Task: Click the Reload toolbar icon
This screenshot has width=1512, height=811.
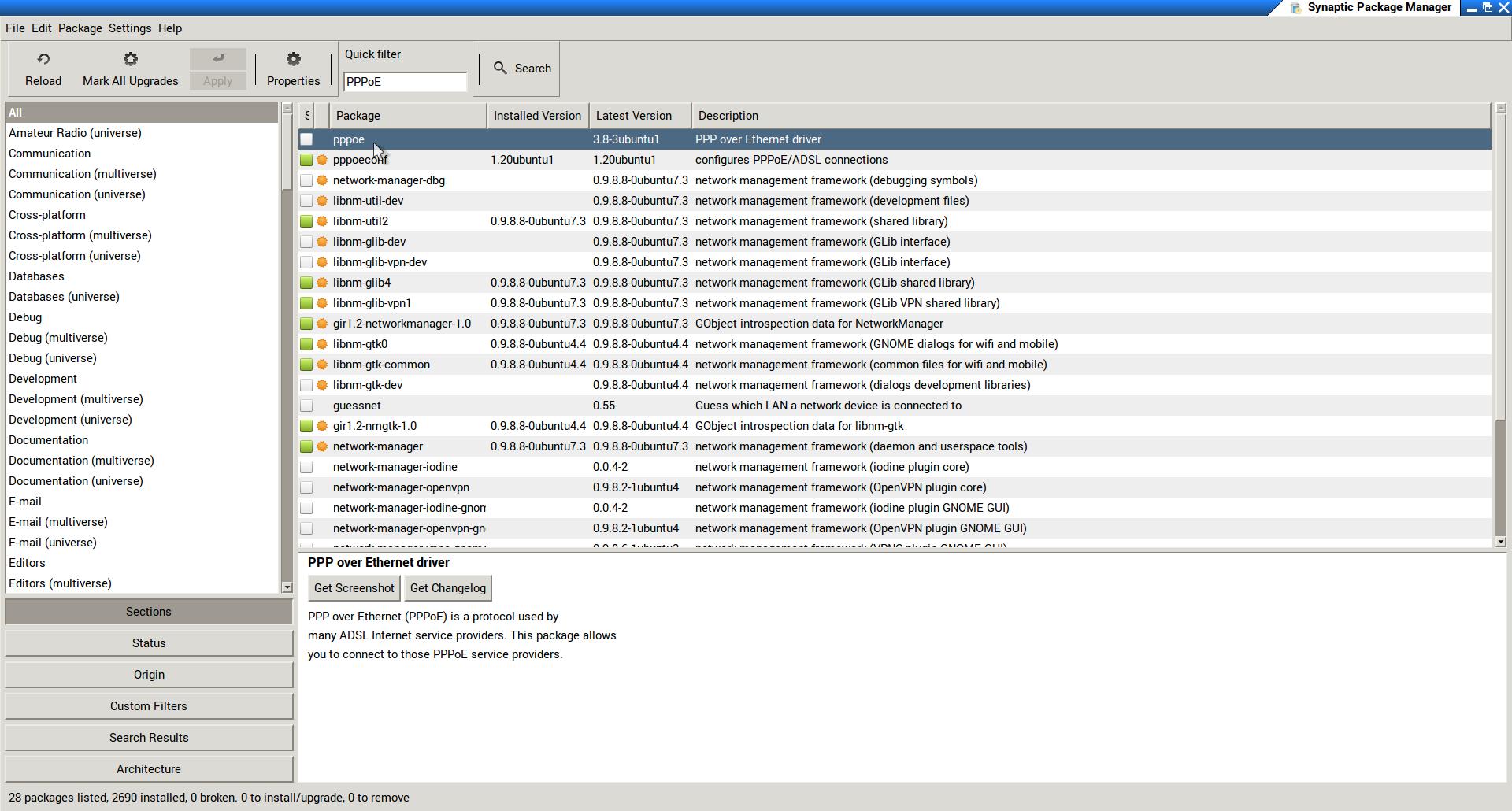Action: 43,60
